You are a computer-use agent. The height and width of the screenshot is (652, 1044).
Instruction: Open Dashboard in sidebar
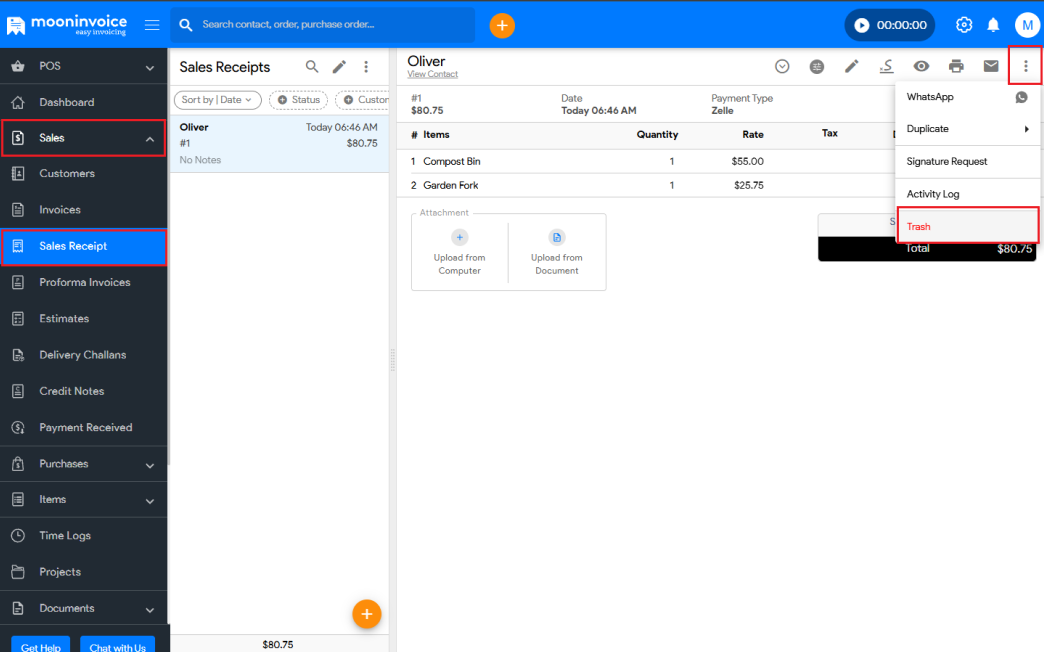pyautogui.click(x=84, y=102)
